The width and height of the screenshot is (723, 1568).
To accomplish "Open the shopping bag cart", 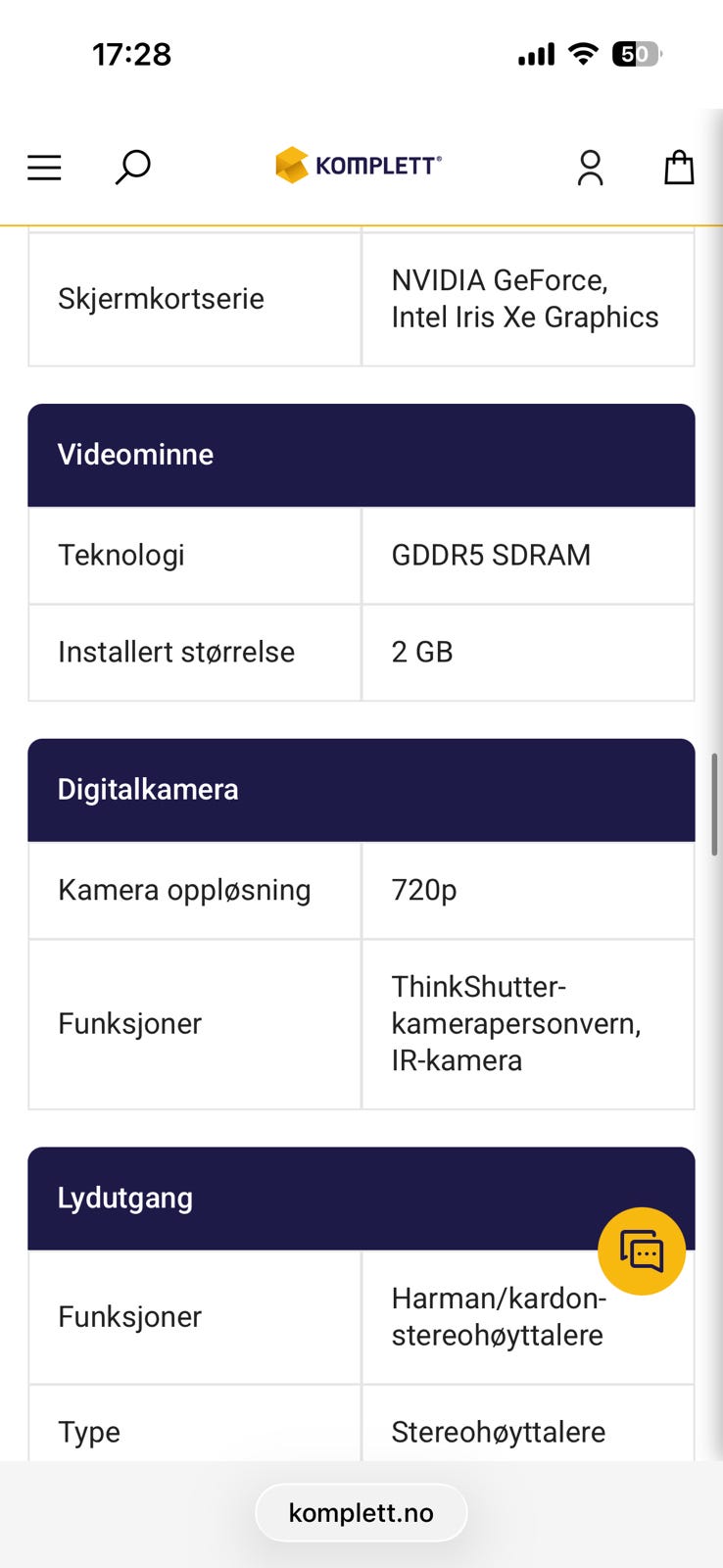I will 679,168.
